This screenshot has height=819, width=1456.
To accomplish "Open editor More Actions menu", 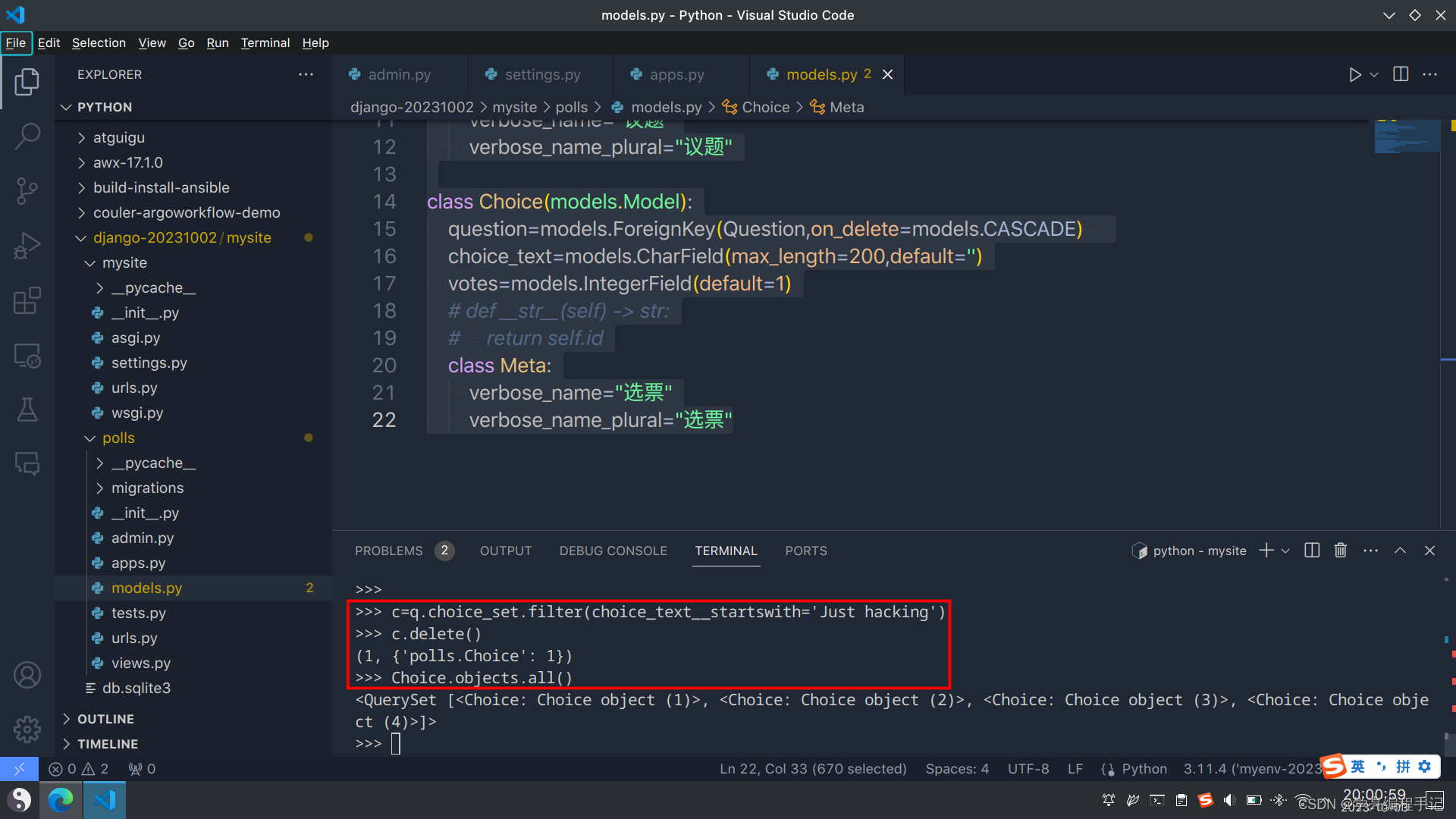I will 1430,74.
